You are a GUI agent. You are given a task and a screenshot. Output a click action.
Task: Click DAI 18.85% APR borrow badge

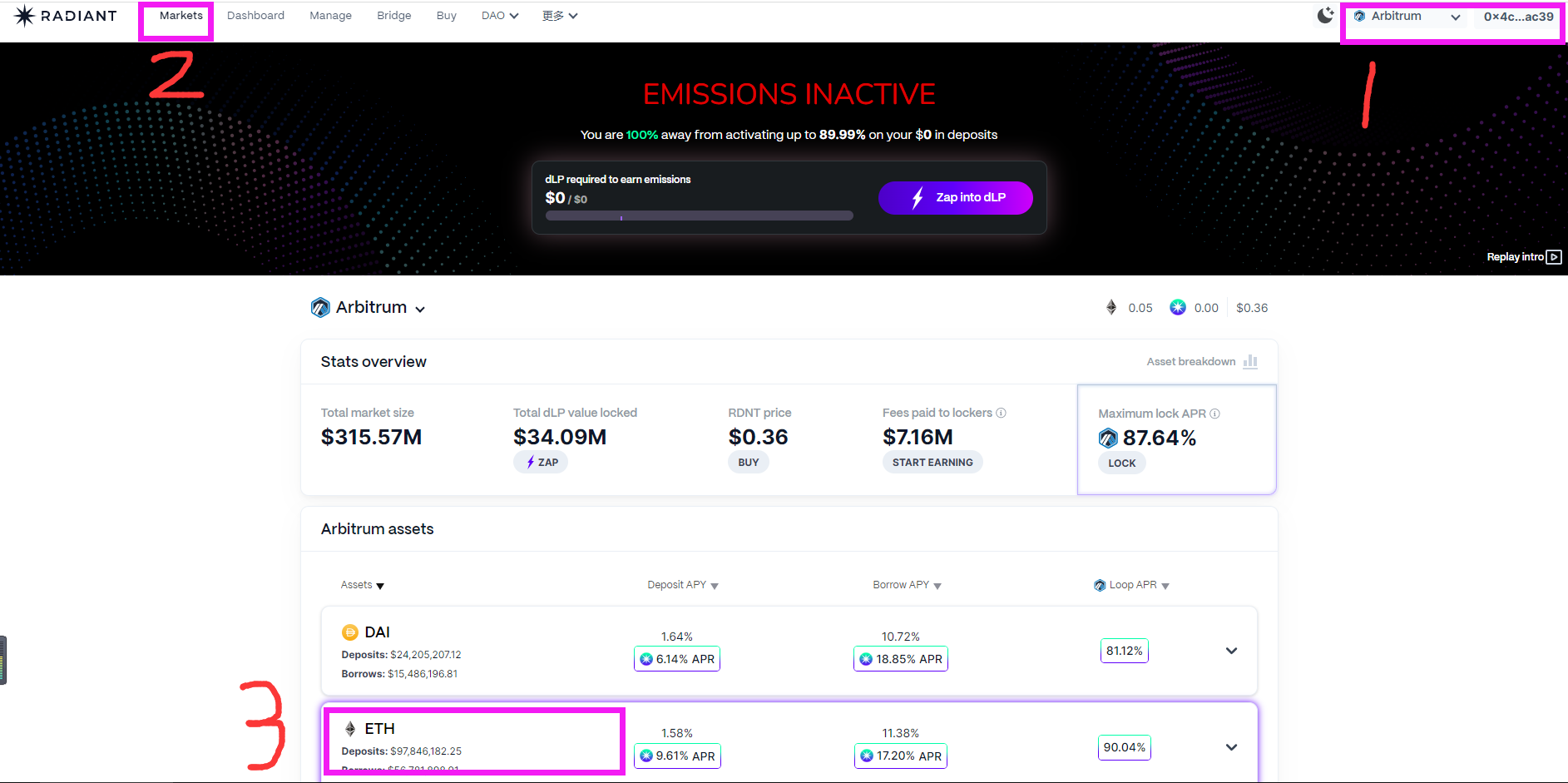[x=901, y=659]
